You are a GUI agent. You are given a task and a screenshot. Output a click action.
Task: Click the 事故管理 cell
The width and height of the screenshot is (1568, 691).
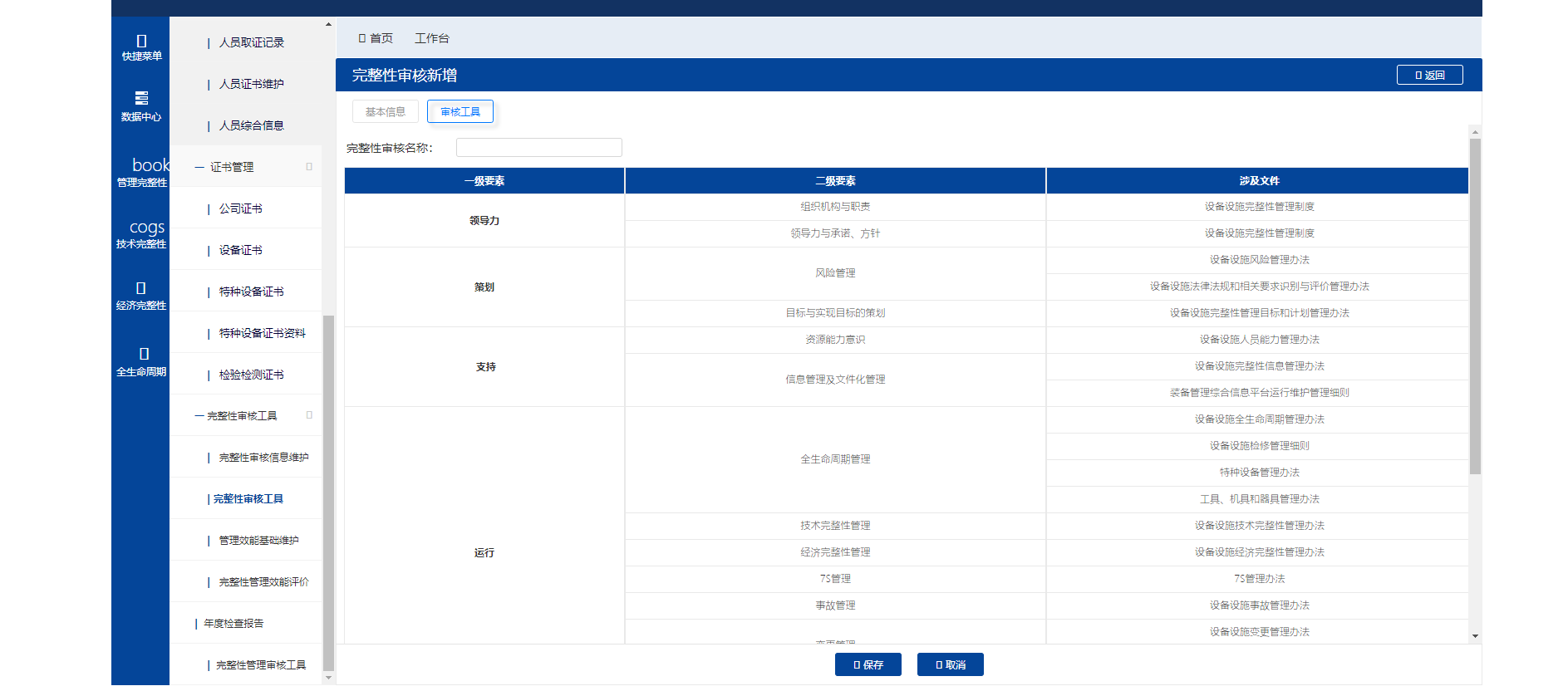(x=835, y=605)
